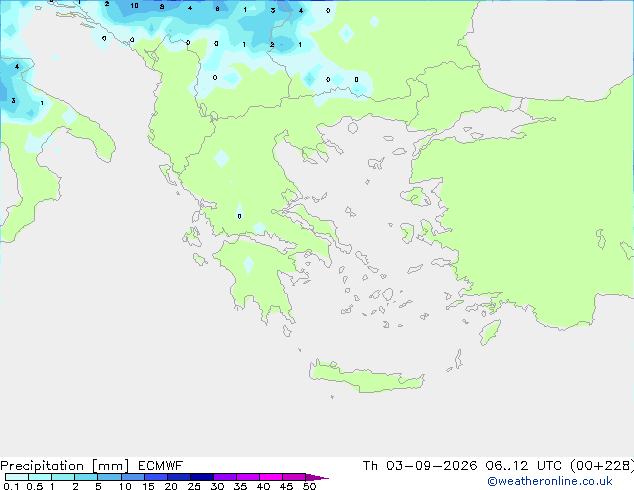Image resolution: width=634 pixels, height=490 pixels.
Task: Click the '10' precipitation value on the map
Action: click(134, 6)
